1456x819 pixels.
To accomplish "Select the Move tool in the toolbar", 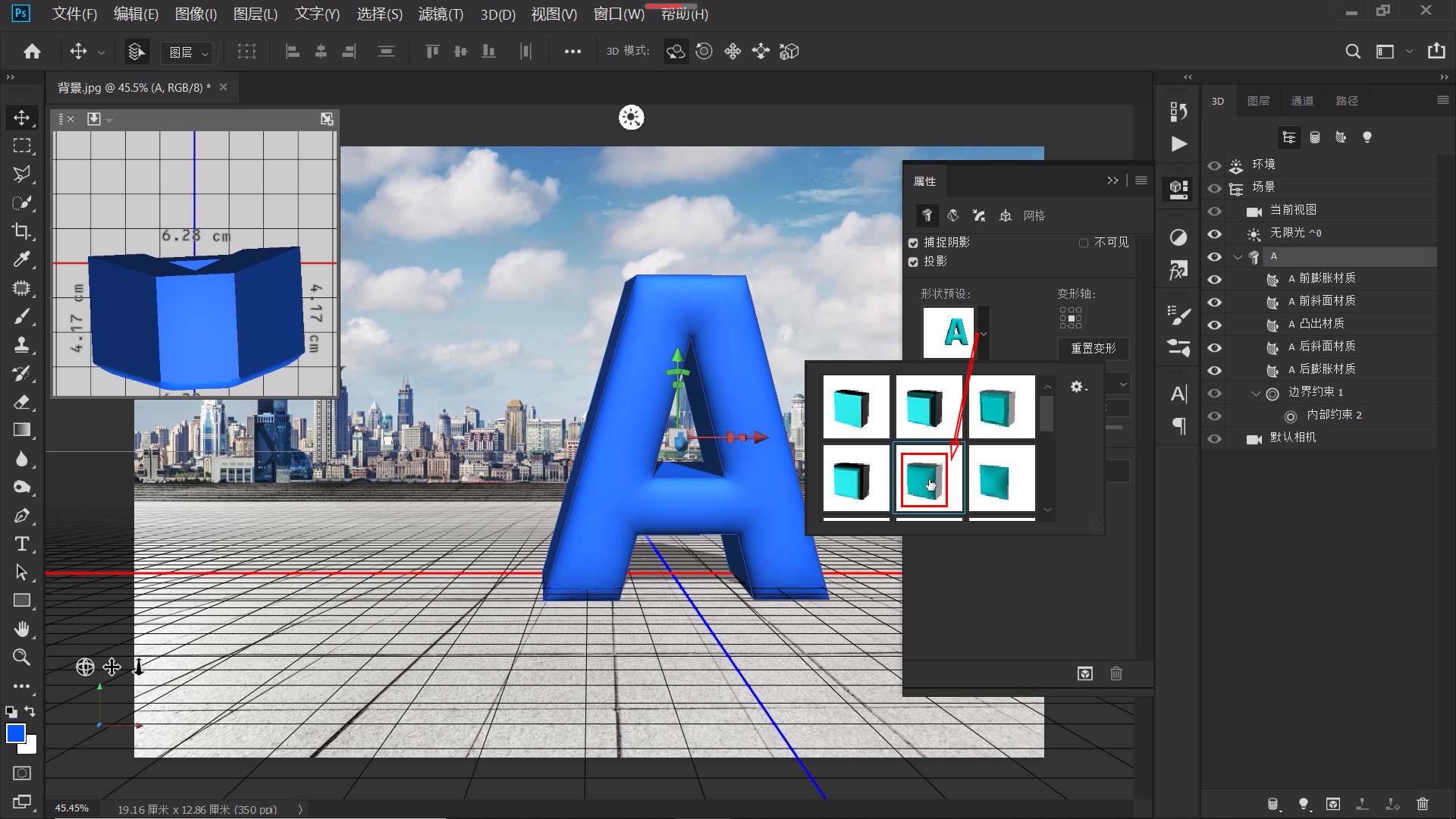I will pyautogui.click(x=22, y=118).
